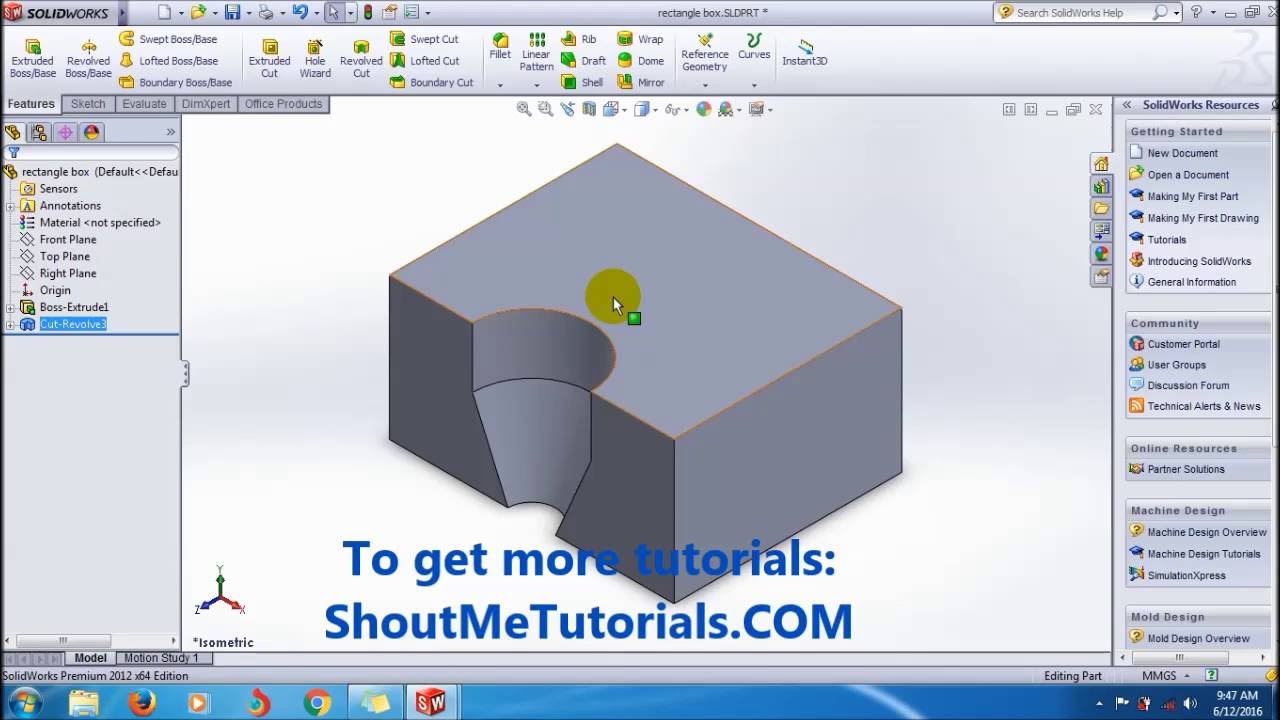Select the Rib tool
This screenshot has width=1280, height=720.
tap(578, 39)
